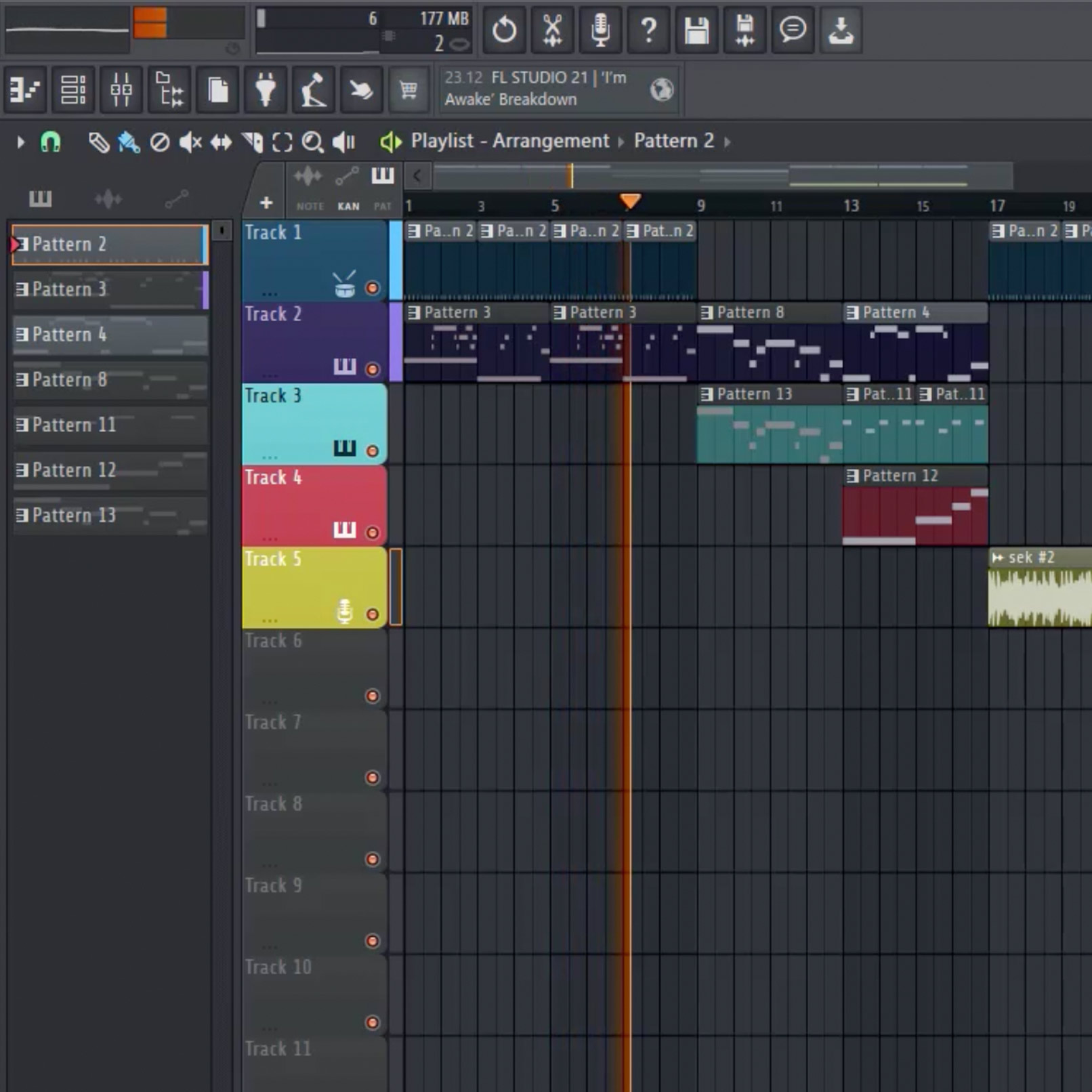Click the orange playhead marker
The image size is (1092, 1092).
tap(630, 201)
